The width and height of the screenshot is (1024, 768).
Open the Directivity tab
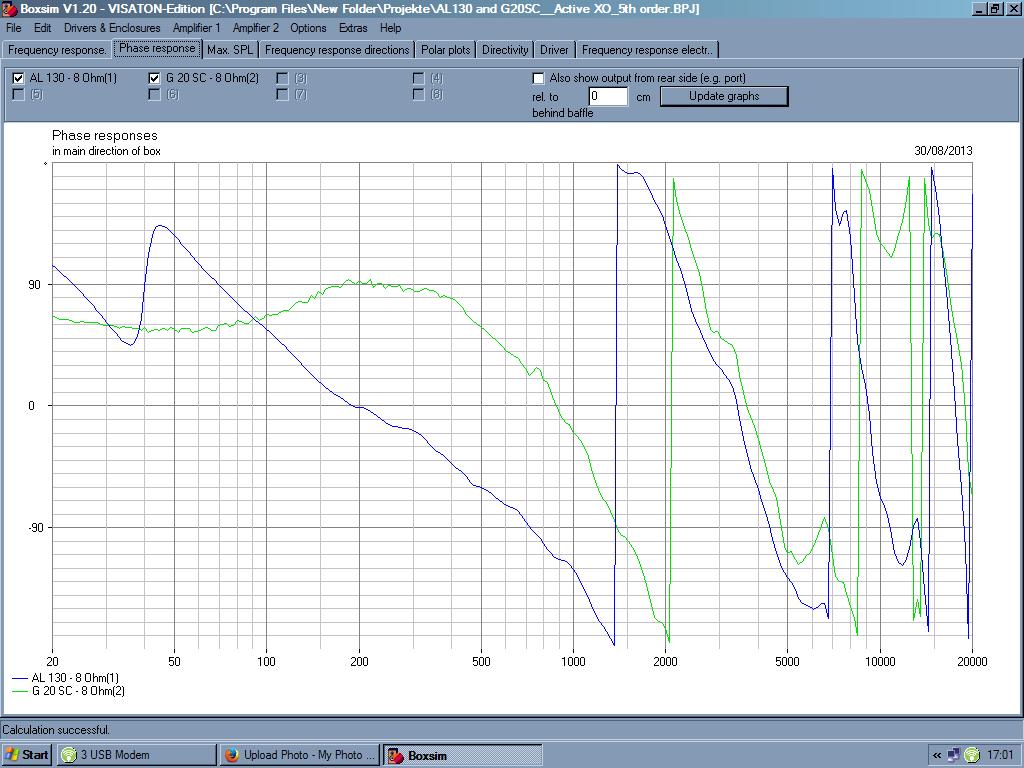(x=505, y=50)
